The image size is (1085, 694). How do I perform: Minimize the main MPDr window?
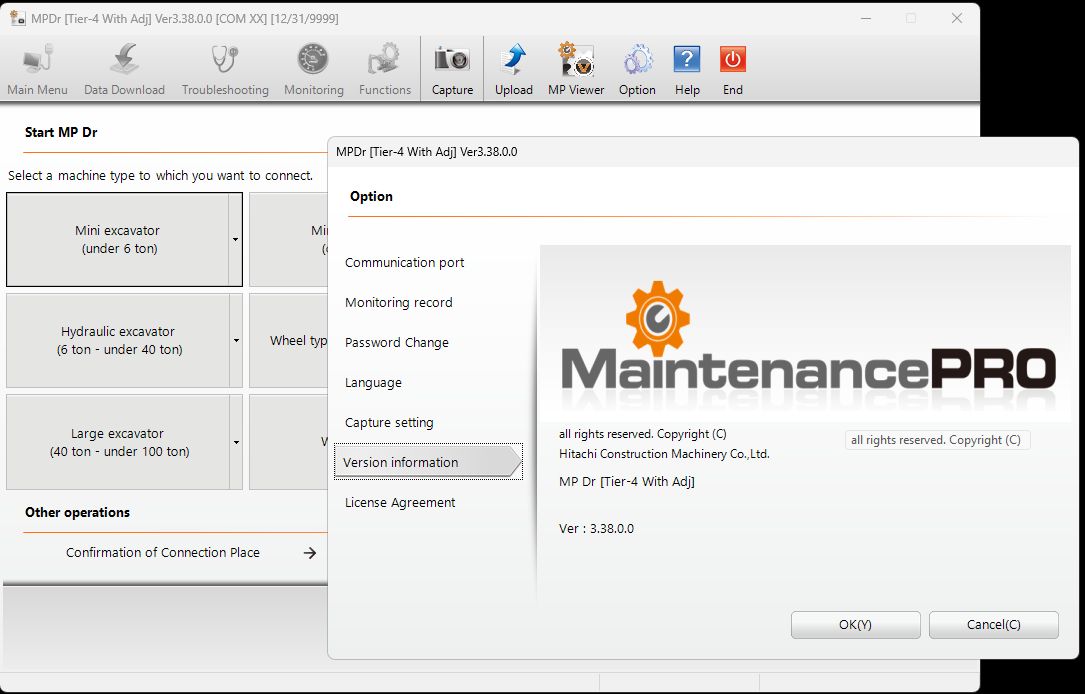(866, 19)
